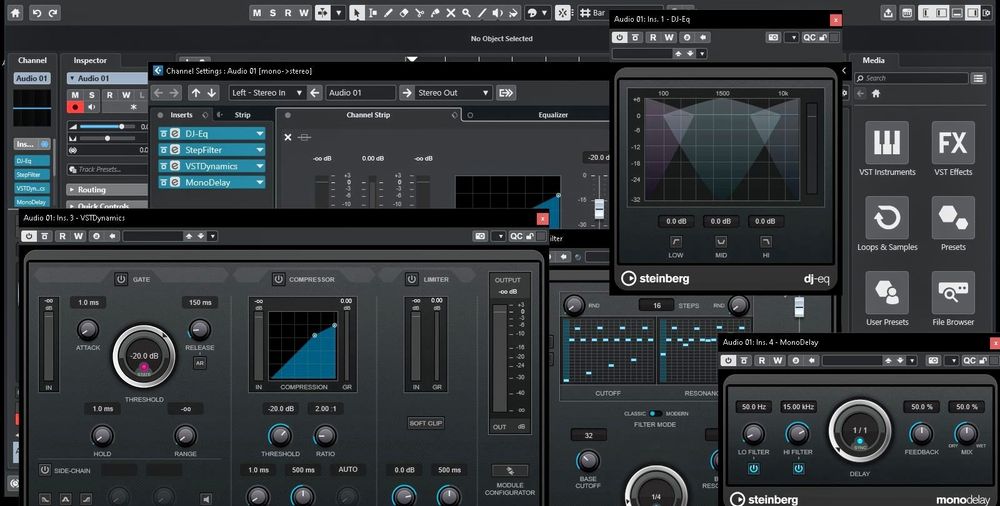Click the export arrow icon in top right toolbar
Screen dimensions: 1000x506
click(888, 13)
